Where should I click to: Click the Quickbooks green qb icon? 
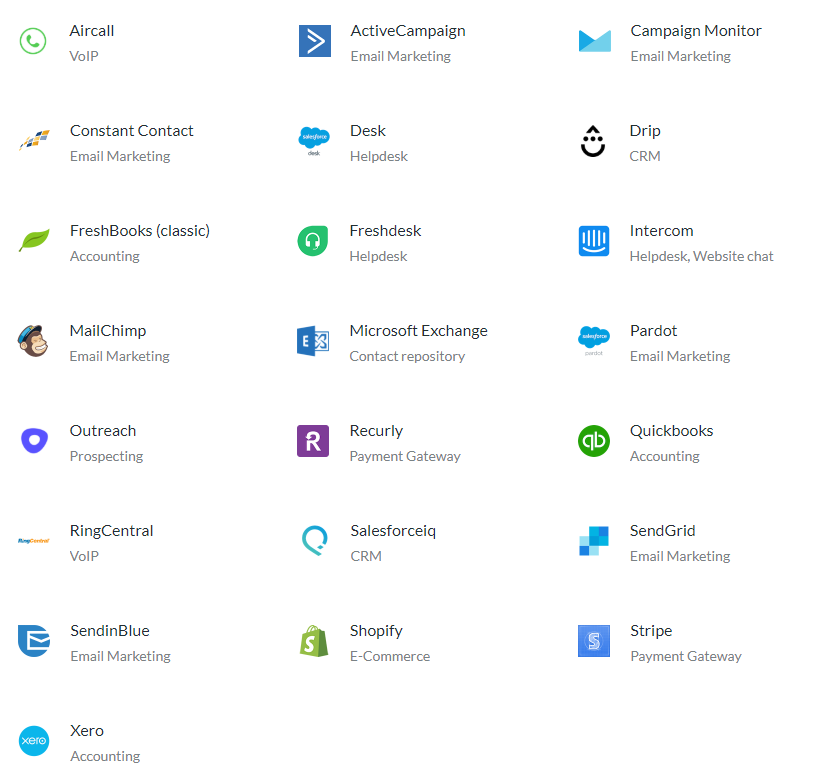594,441
